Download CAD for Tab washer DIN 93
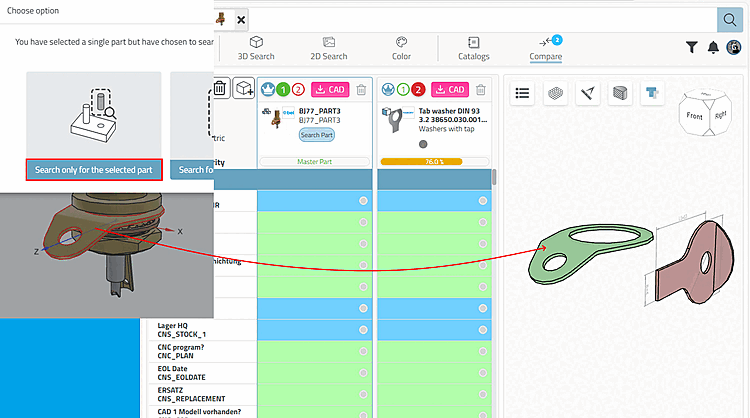750x418 pixels. 450,89
